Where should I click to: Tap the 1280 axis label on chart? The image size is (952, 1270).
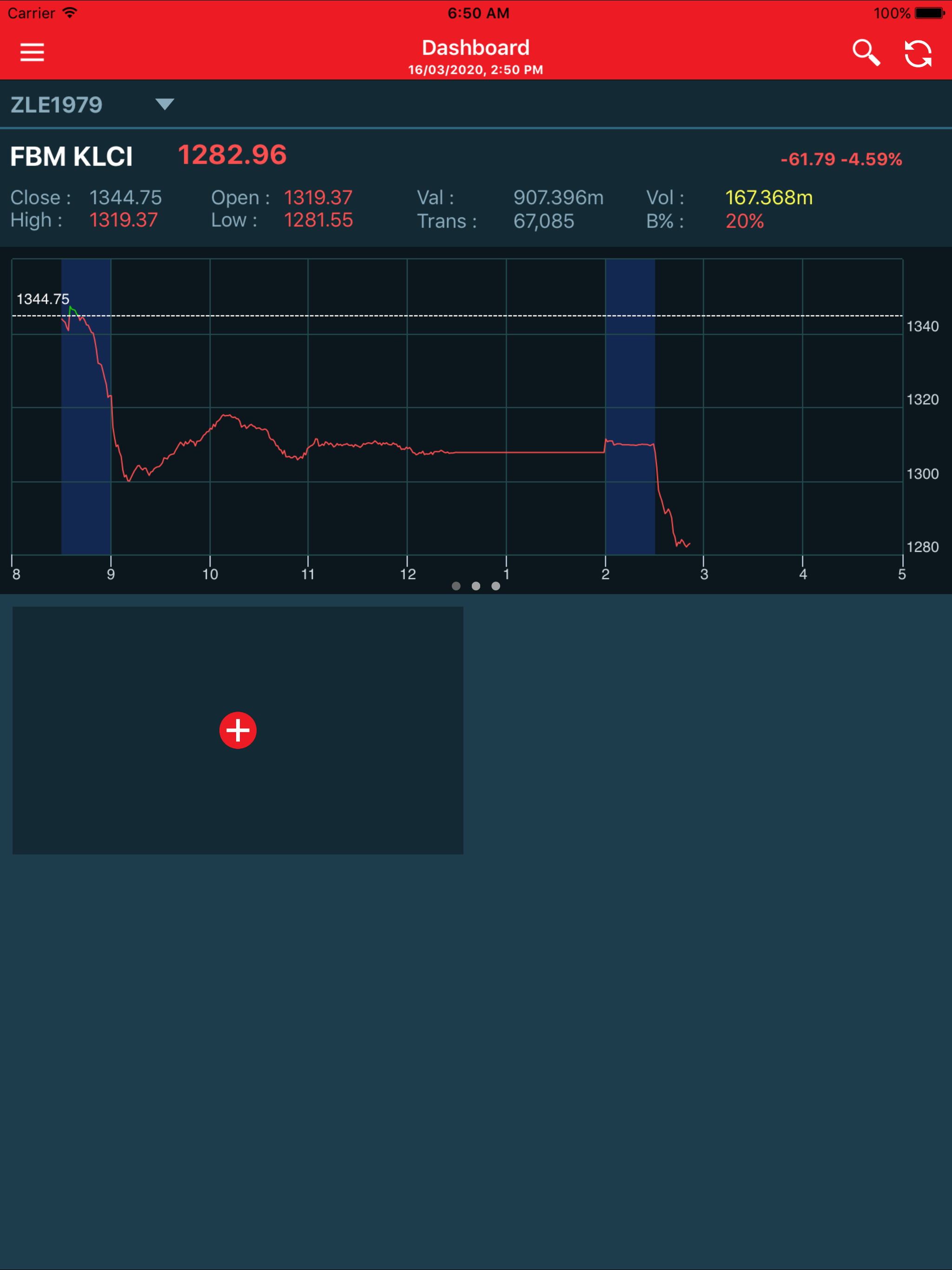(x=922, y=547)
